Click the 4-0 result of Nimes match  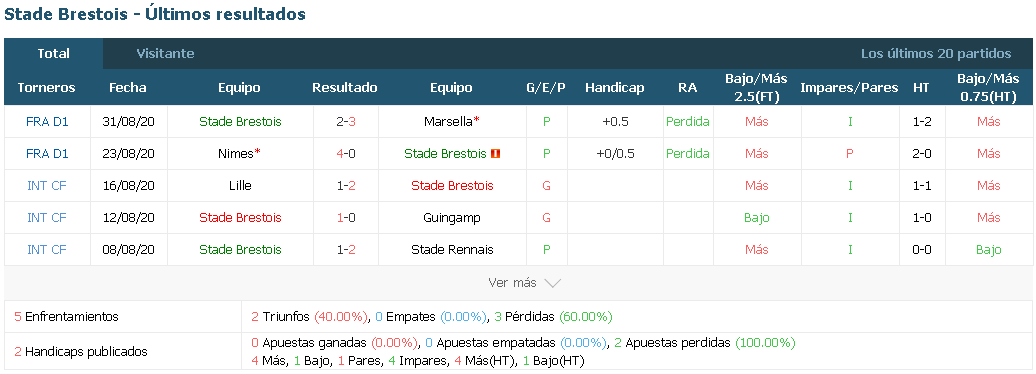point(346,153)
